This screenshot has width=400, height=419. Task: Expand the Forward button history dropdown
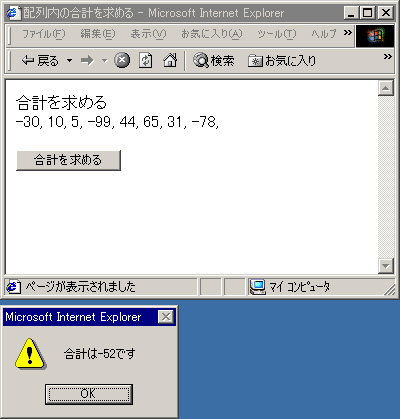coord(105,61)
